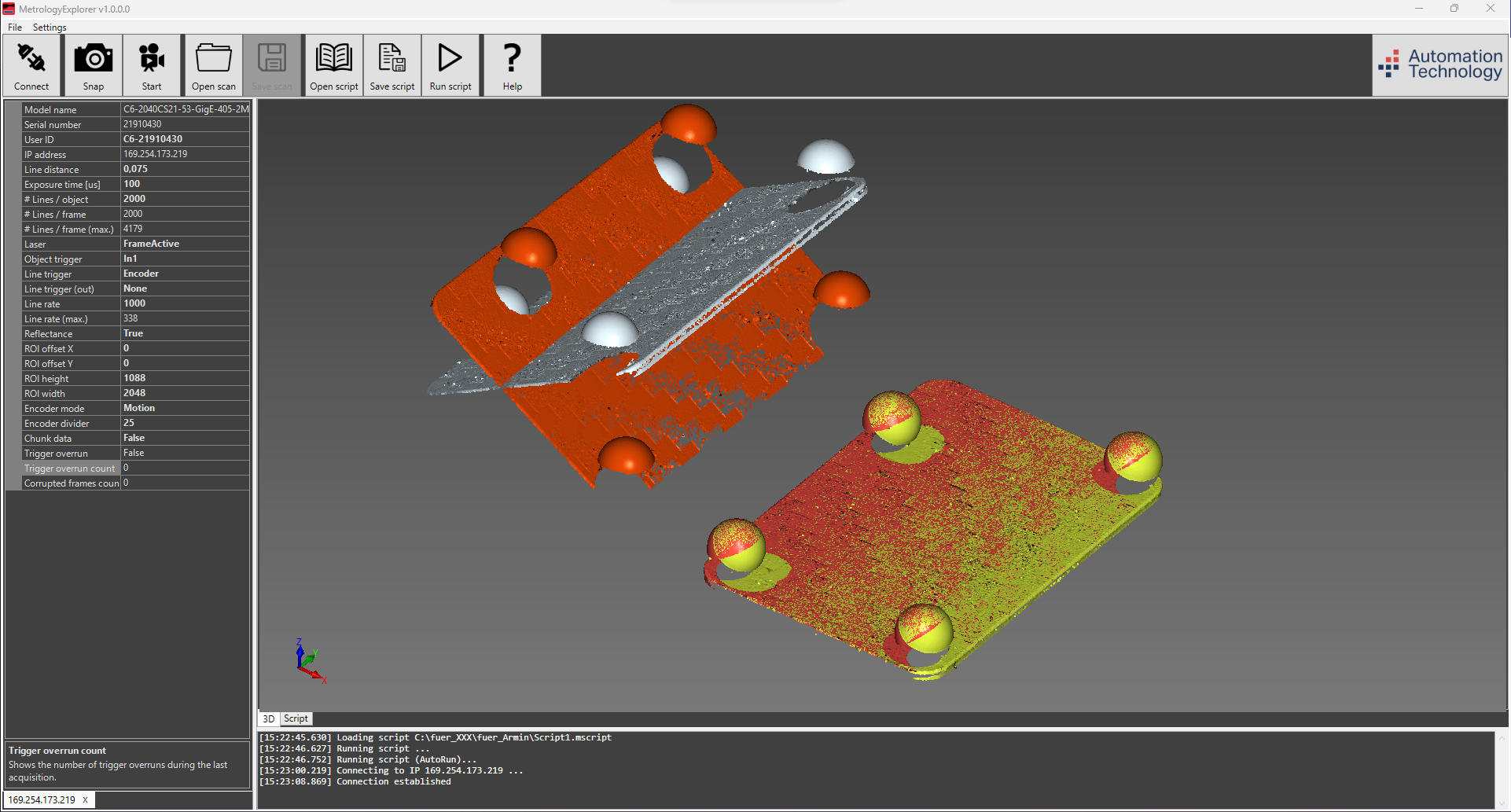Viewport: 1511px width, 812px height.
Task: Click the XYZ axis orientation gizmo
Action: (310, 661)
